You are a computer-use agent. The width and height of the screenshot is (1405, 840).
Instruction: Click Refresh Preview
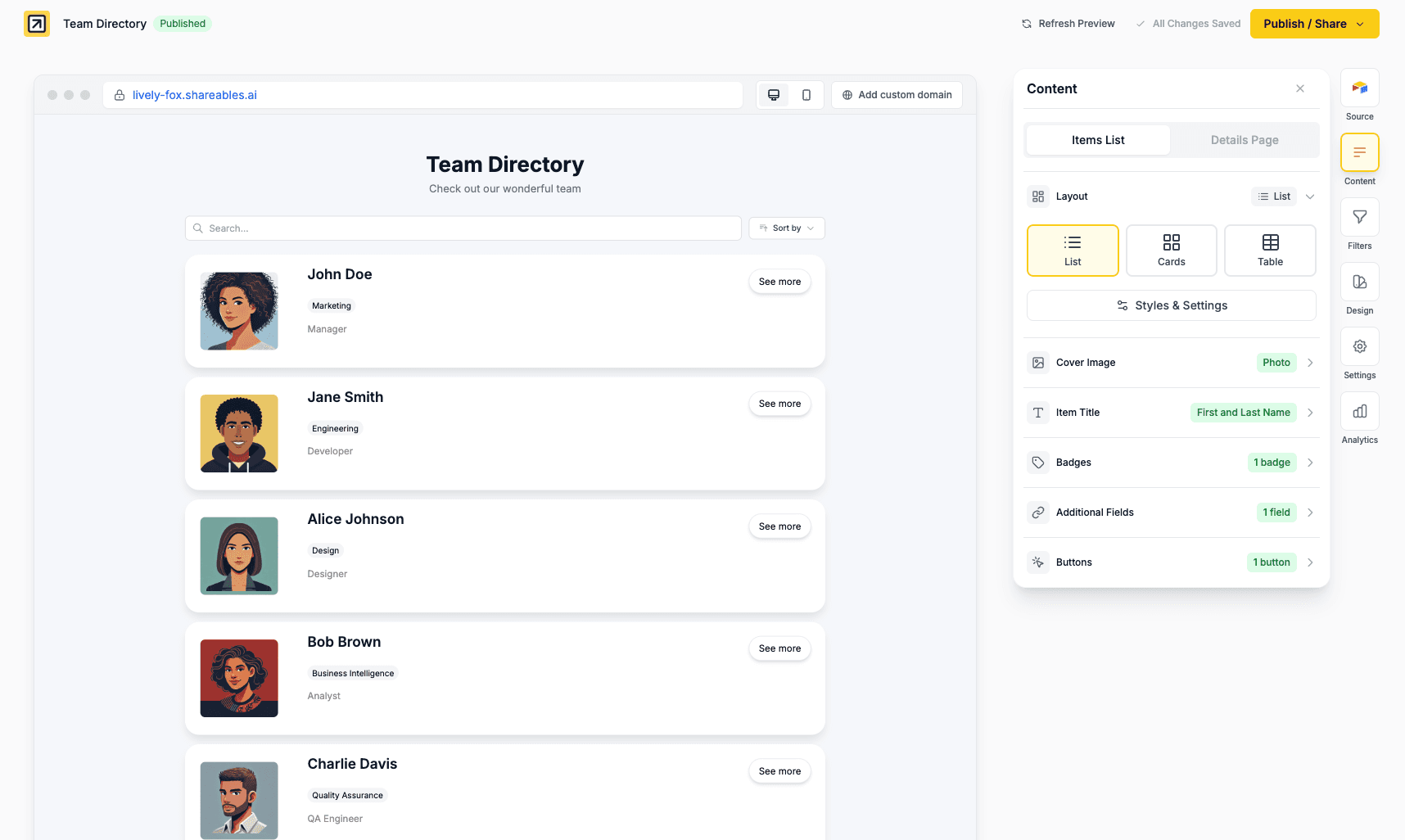[x=1068, y=24]
